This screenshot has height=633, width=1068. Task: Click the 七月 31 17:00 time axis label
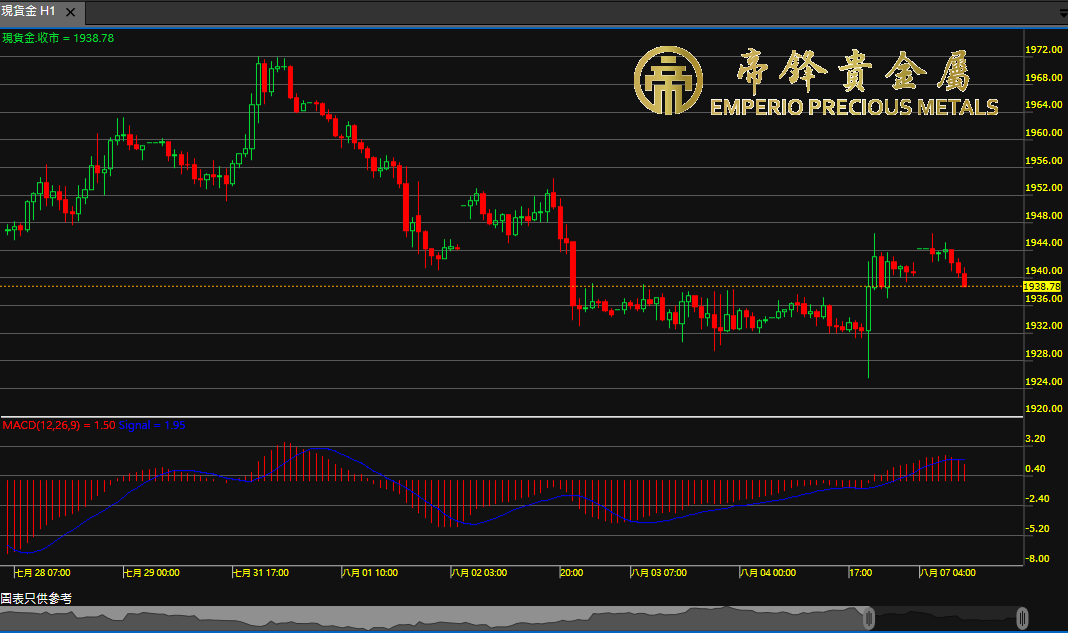pos(262,573)
